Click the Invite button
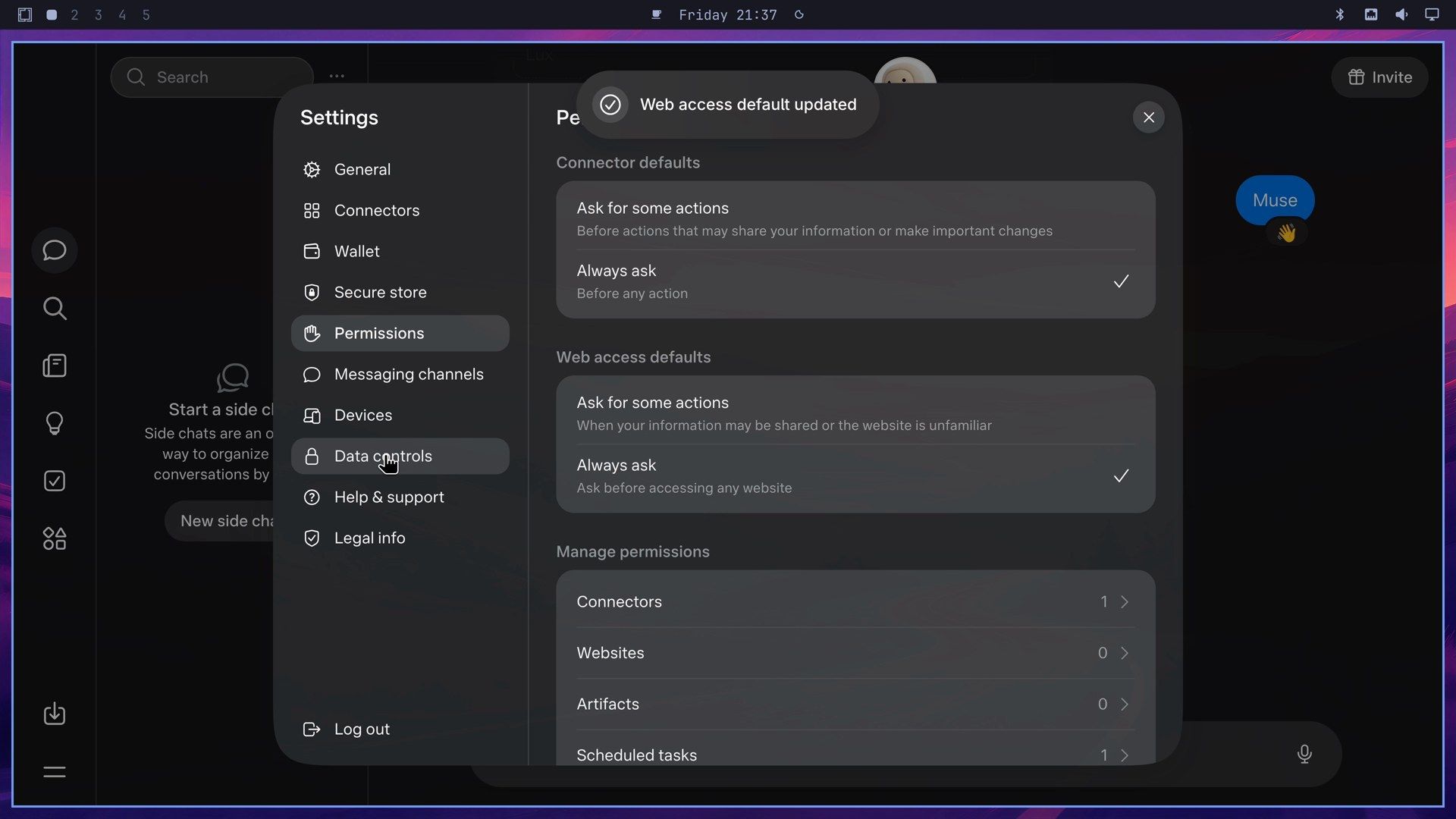Viewport: 1456px width, 819px height. click(x=1379, y=77)
